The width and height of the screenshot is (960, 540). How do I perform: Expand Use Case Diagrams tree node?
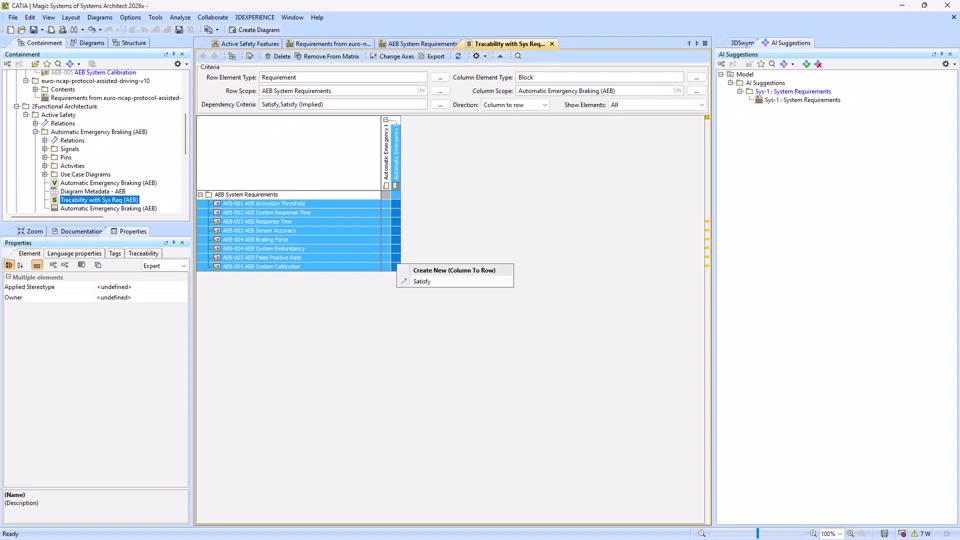click(x=45, y=174)
